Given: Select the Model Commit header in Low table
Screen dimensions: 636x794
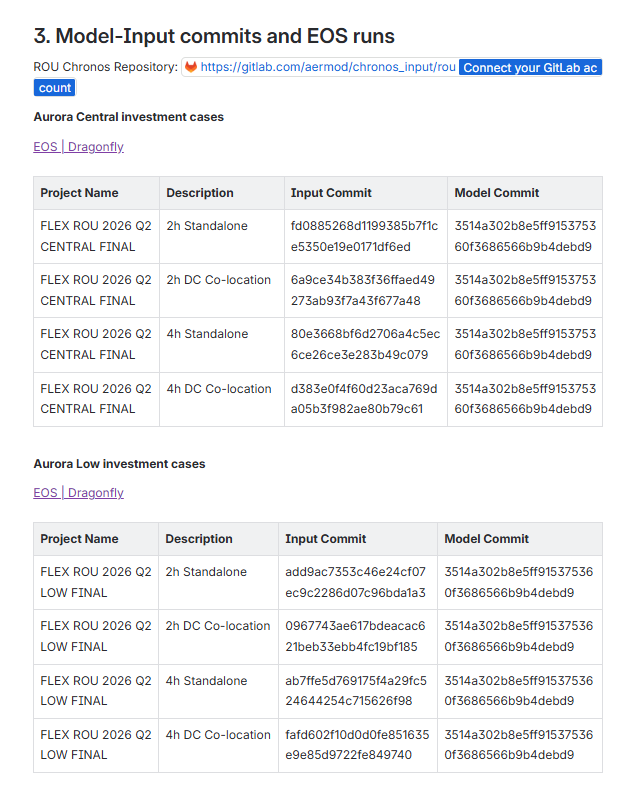Looking at the screenshot, I should 520,539.
